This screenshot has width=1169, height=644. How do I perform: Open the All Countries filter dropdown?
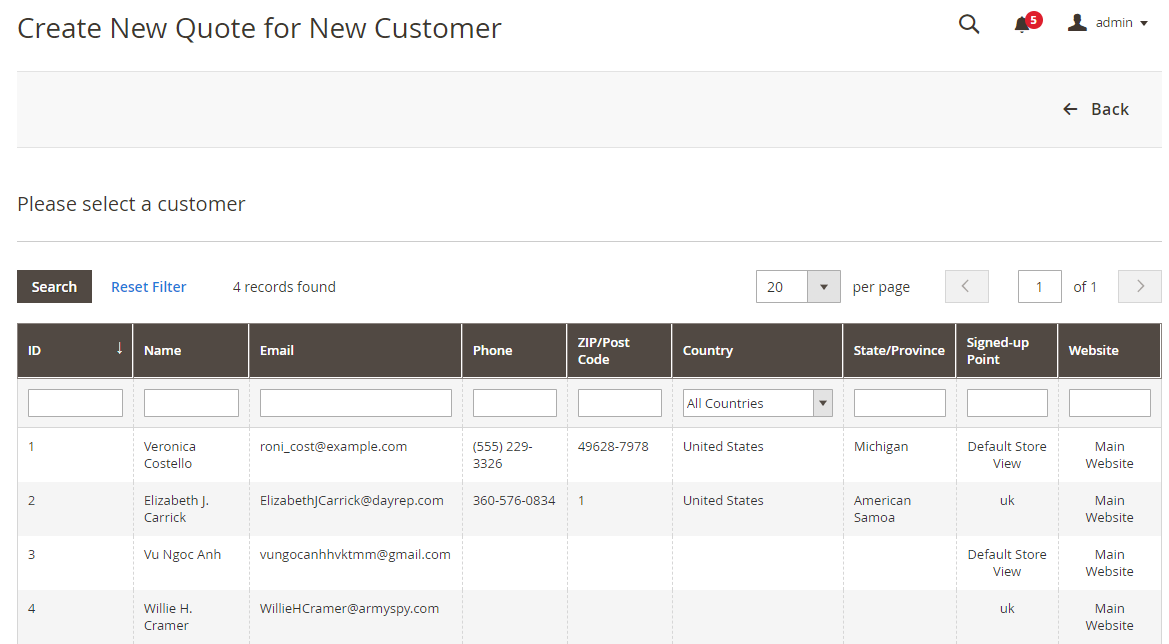(757, 403)
